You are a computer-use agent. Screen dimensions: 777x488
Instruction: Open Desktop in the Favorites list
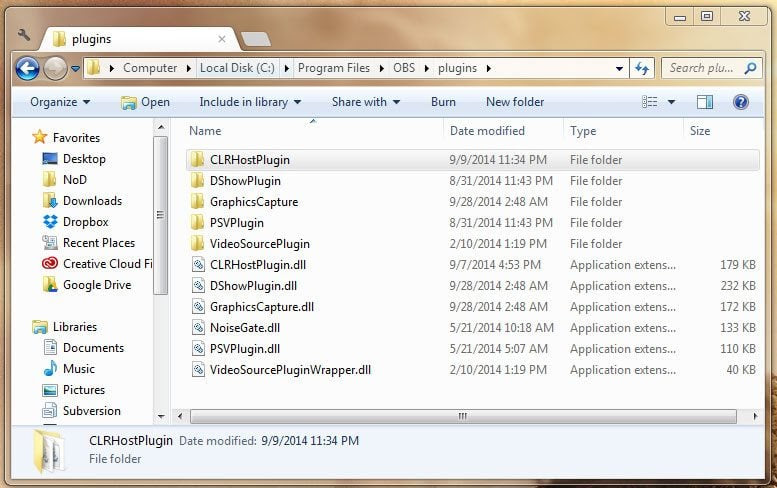(x=74, y=159)
